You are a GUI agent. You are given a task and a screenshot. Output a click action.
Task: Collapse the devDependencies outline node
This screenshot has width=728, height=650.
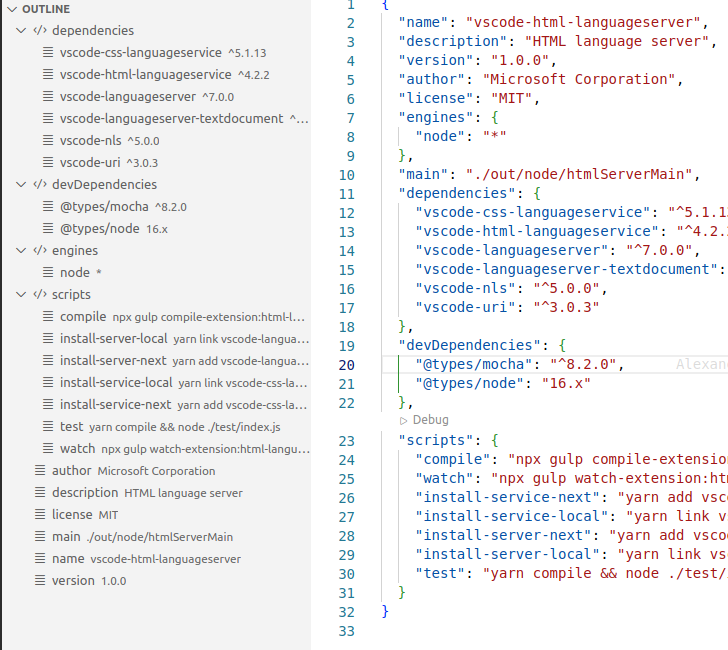pos(21,185)
